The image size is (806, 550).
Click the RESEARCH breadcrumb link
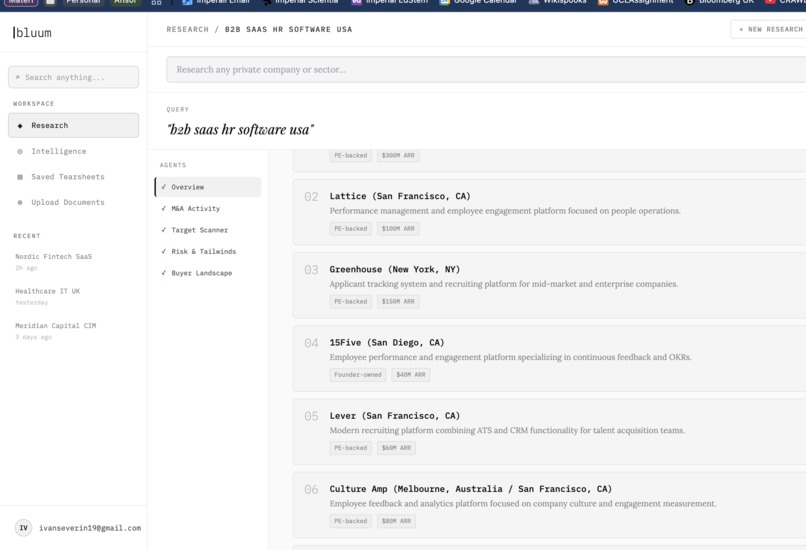(x=188, y=29)
